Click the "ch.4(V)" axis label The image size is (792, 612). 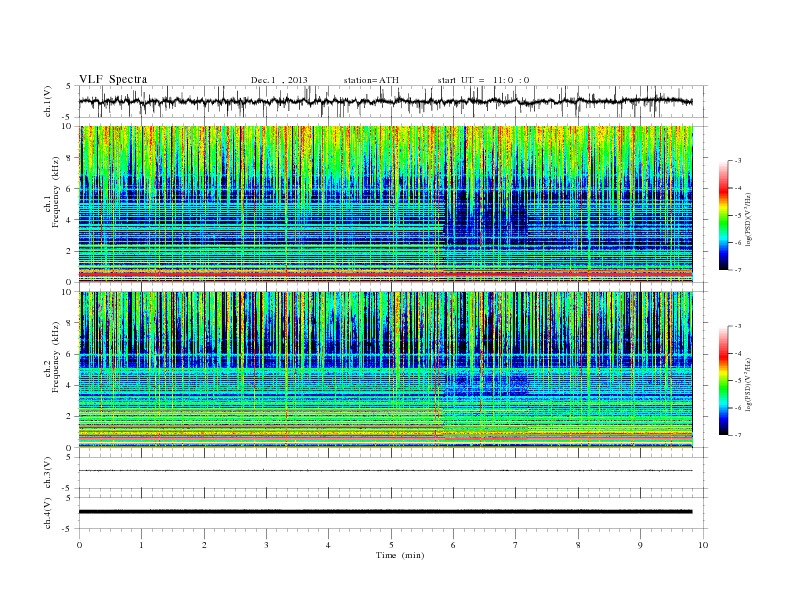[x=48, y=513]
